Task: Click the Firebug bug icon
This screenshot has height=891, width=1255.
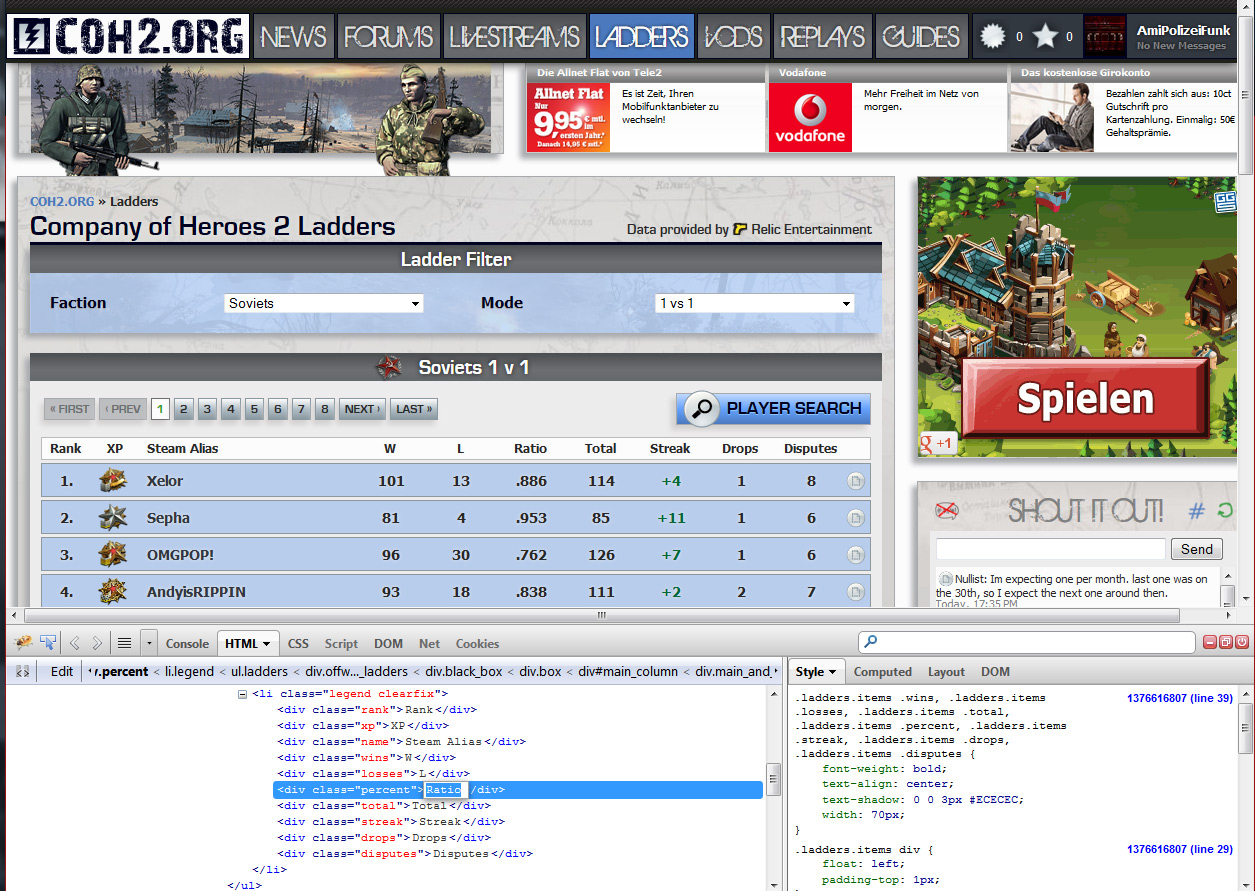Action: click(x=23, y=643)
